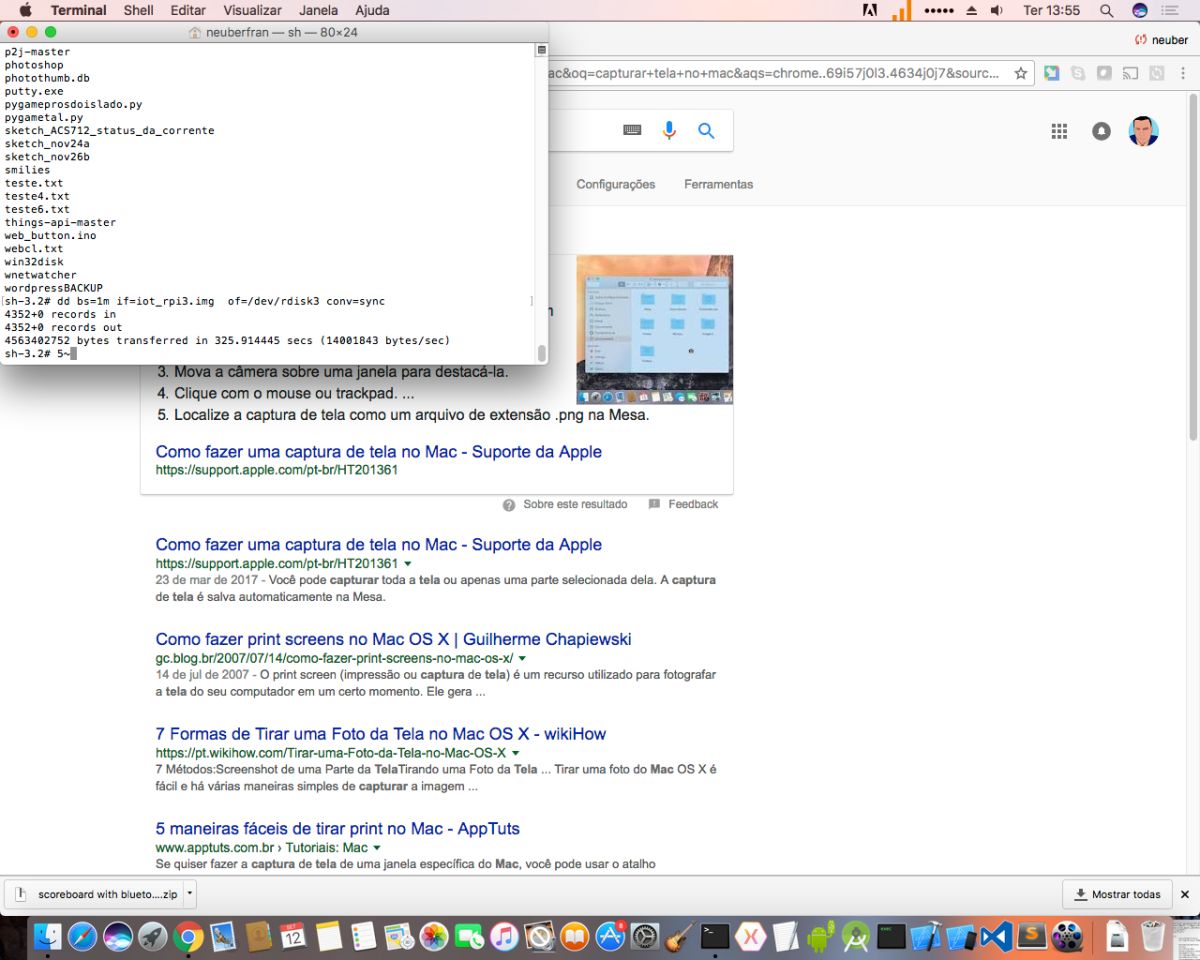Open Android Studio from the Dock

(856, 937)
